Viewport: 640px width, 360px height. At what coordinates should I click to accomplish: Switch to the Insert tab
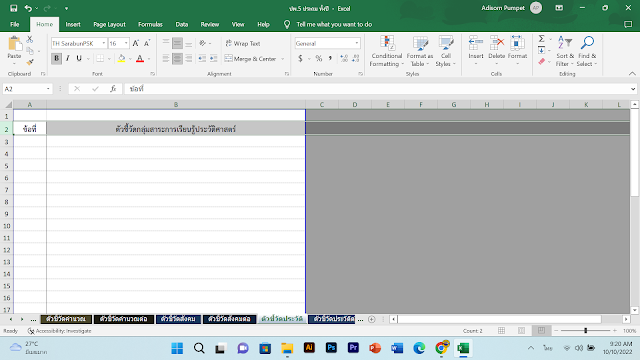pos(73,24)
